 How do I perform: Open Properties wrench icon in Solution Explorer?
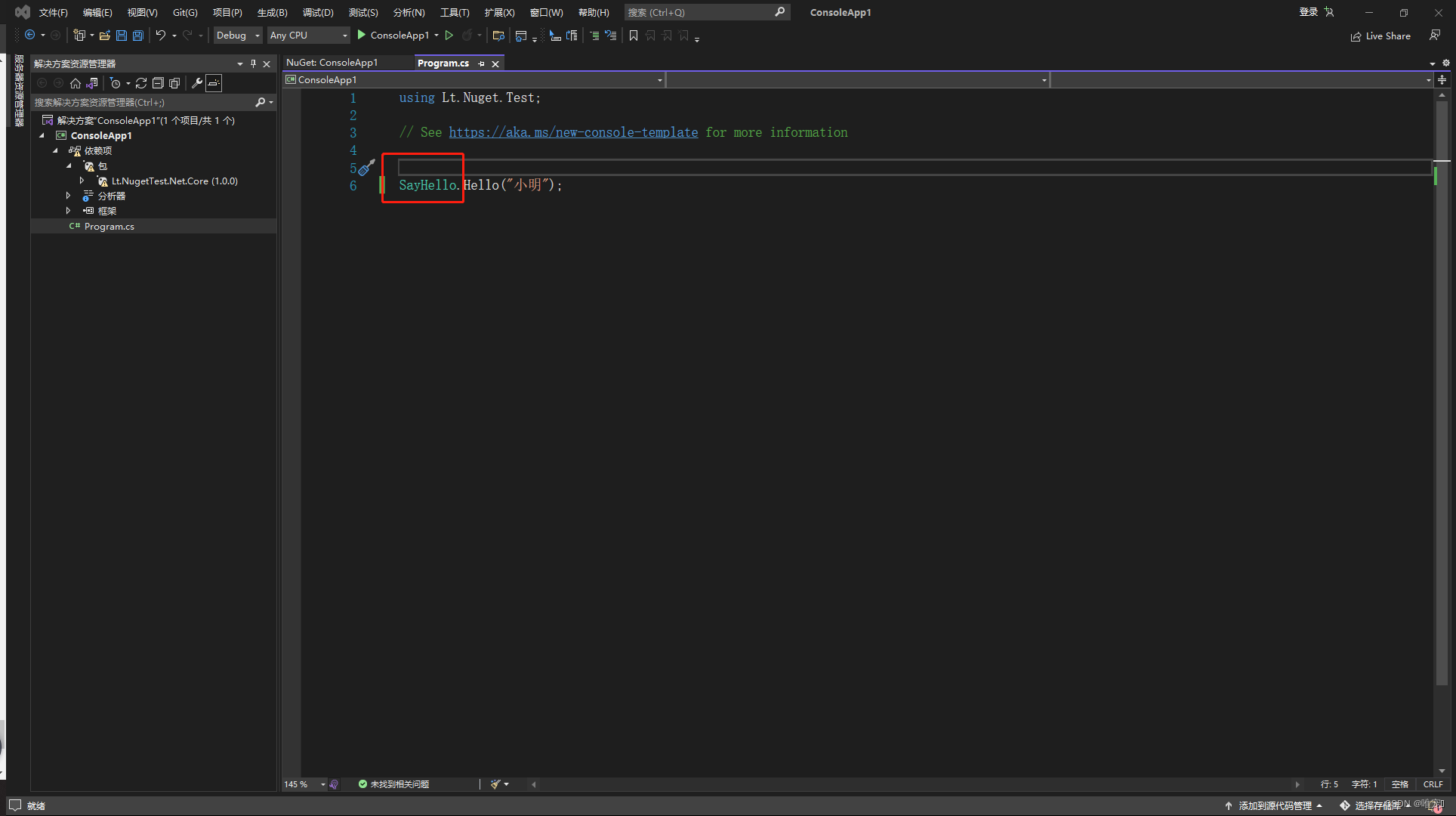pos(196,83)
